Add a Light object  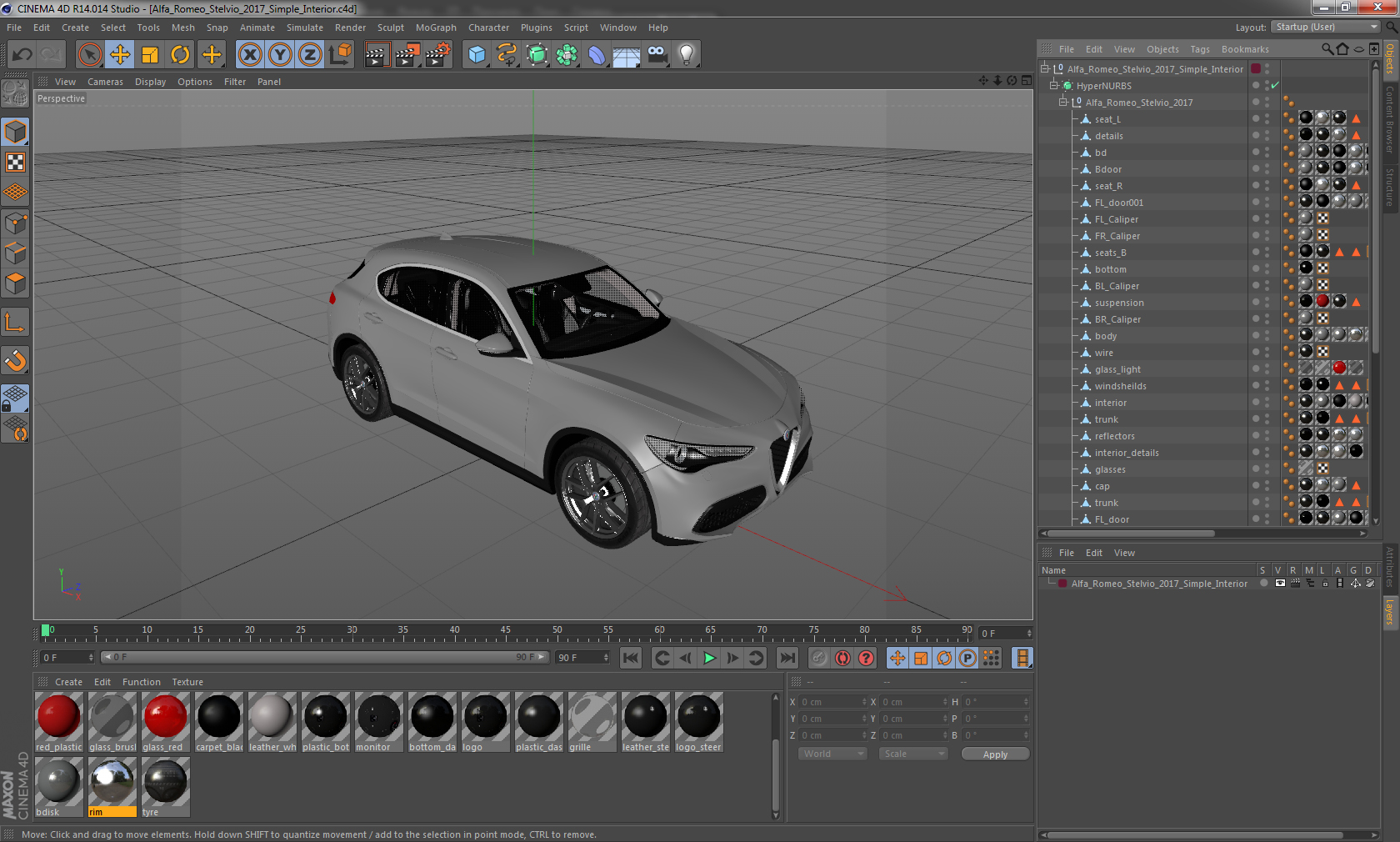687,55
